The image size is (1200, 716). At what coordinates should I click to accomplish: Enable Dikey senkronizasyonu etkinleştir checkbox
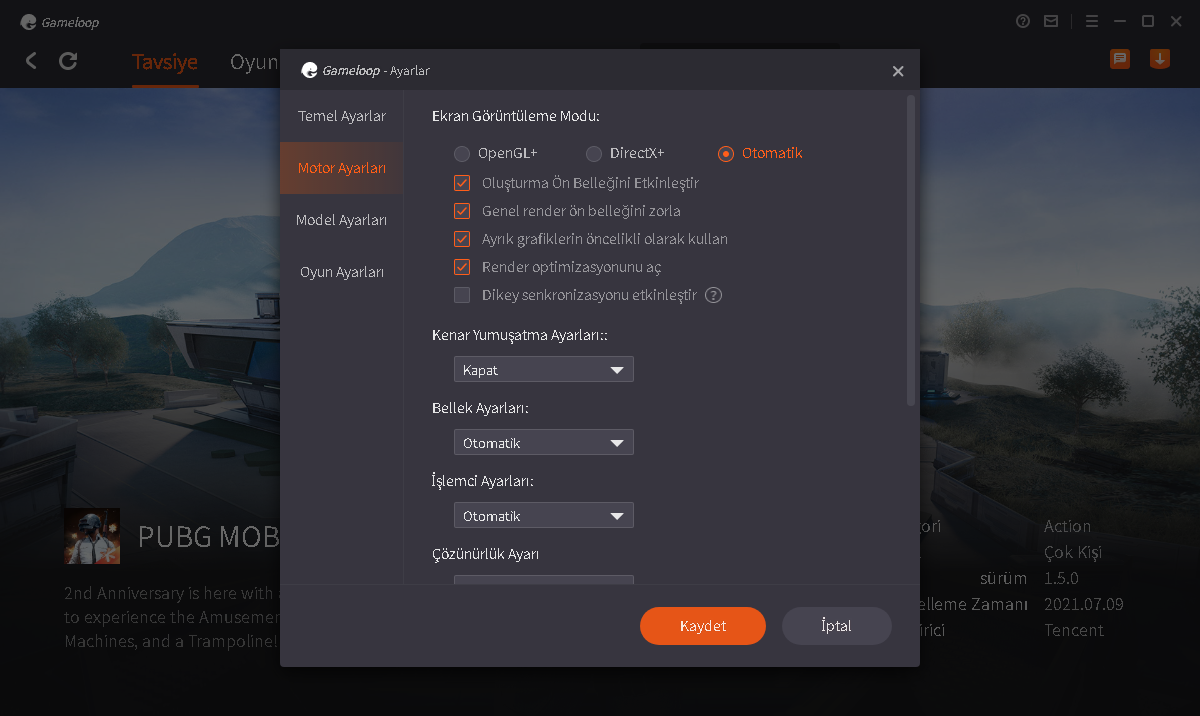[x=462, y=295]
